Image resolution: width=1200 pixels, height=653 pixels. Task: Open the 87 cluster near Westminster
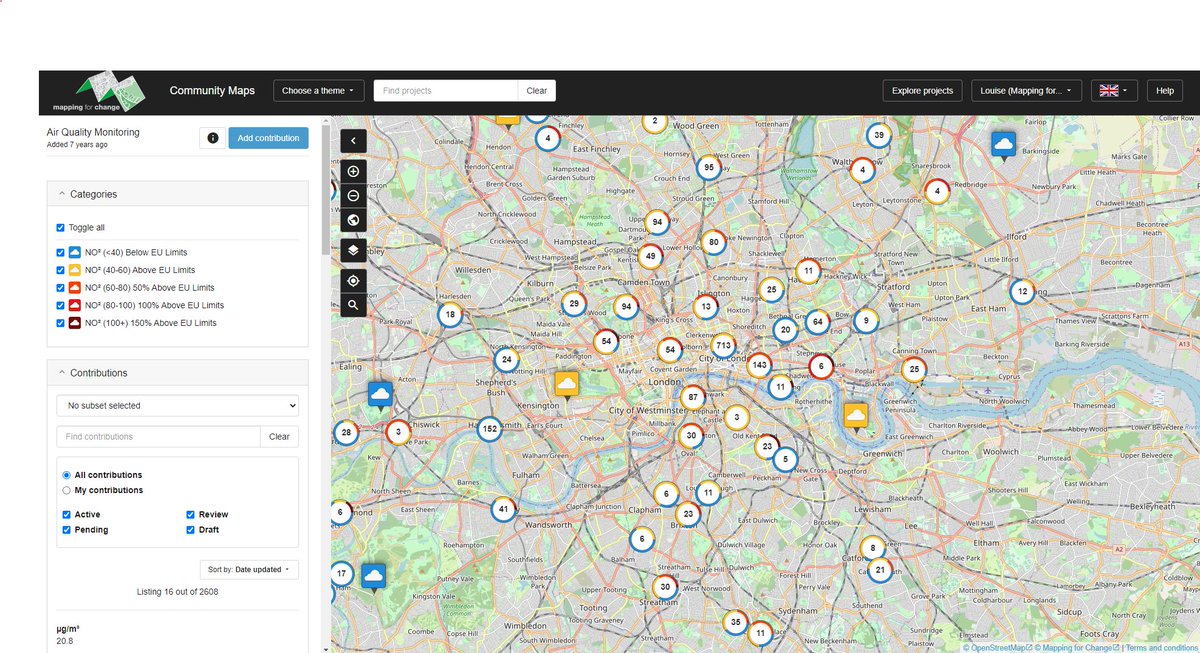pos(692,397)
